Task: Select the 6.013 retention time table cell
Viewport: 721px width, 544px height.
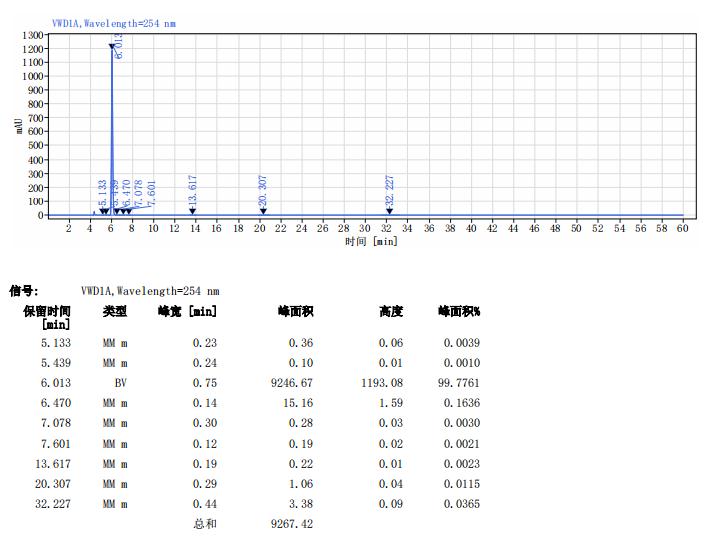Action: coord(56,383)
